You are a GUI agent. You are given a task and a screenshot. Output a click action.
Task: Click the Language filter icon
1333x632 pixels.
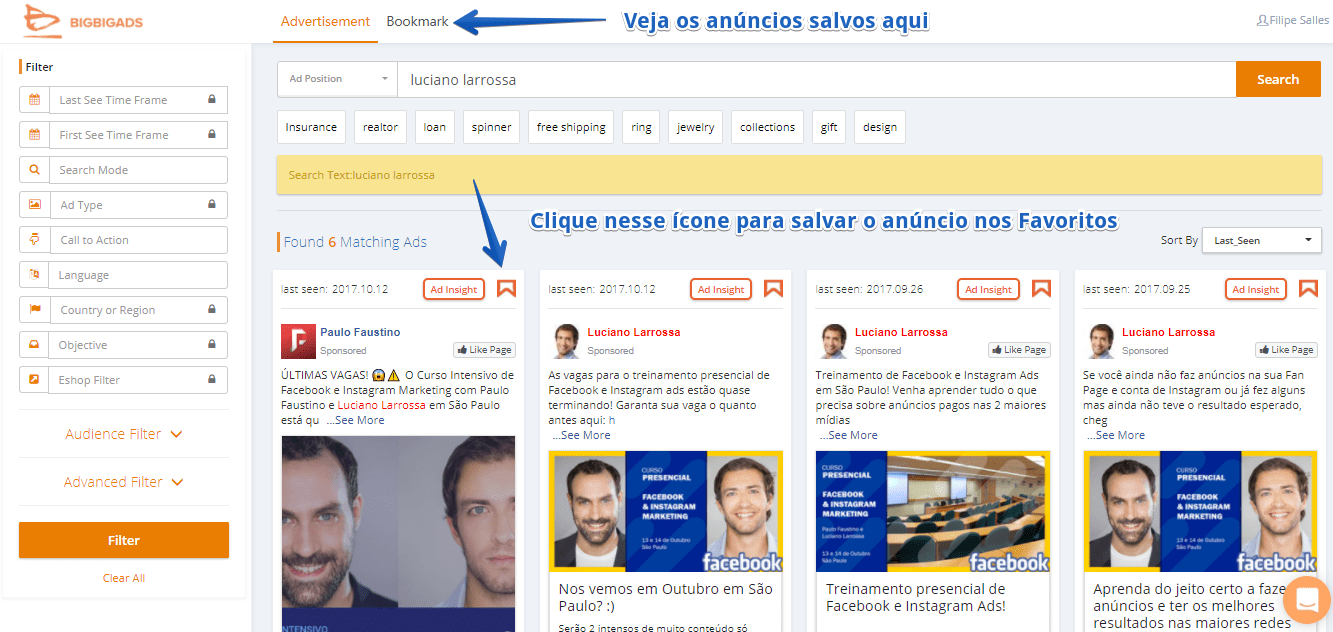pyautogui.click(x=35, y=275)
